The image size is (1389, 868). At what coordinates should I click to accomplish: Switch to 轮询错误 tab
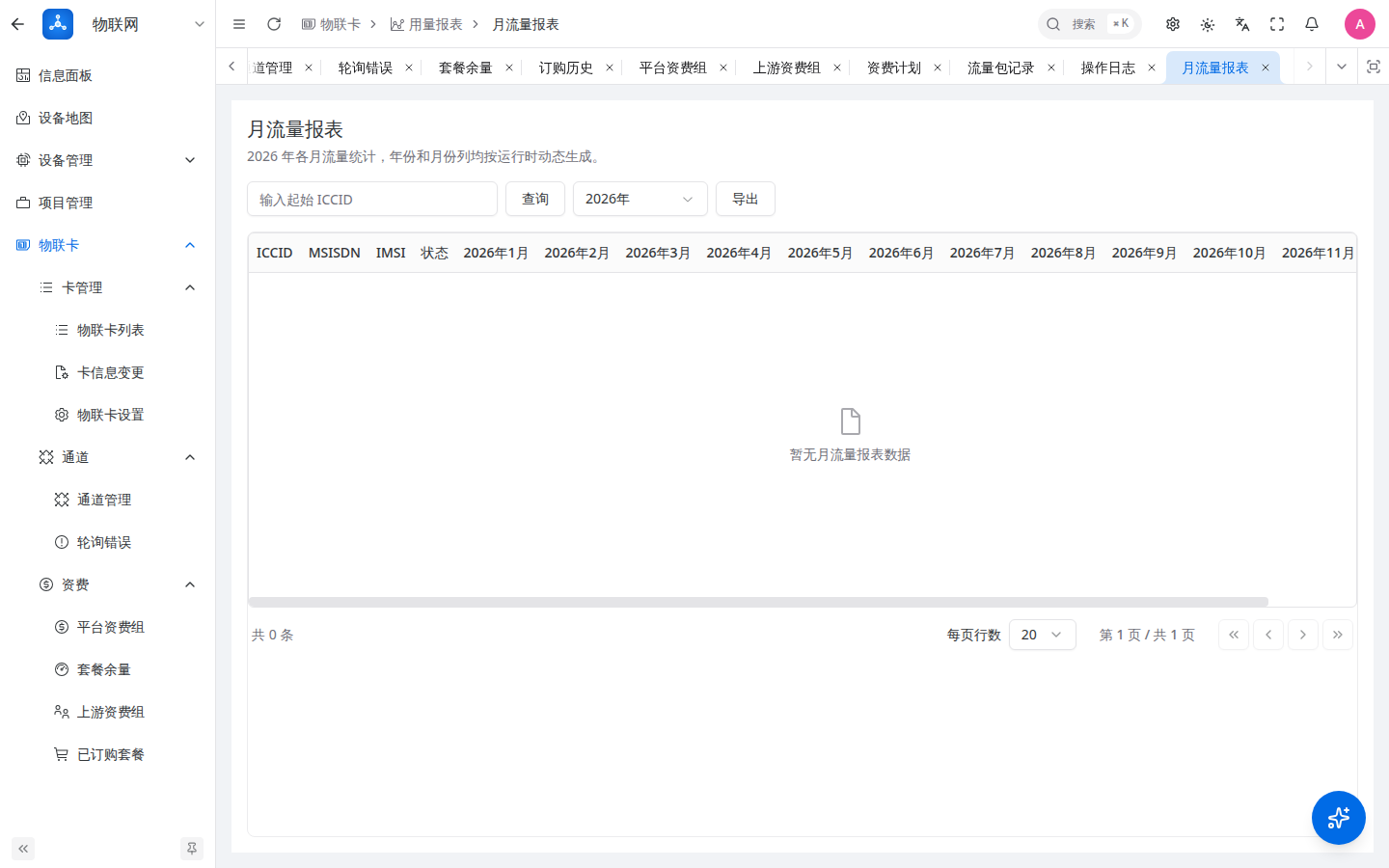click(366, 68)
